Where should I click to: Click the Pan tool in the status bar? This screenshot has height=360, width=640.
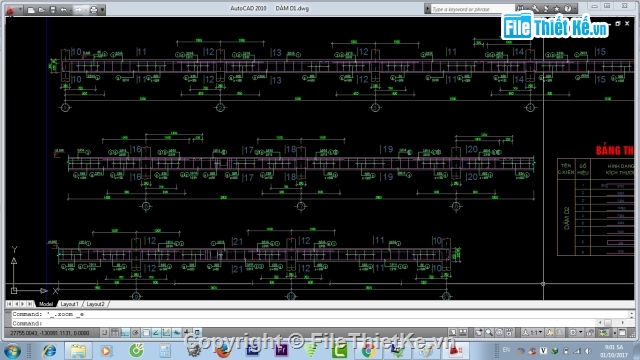point(479,333)
